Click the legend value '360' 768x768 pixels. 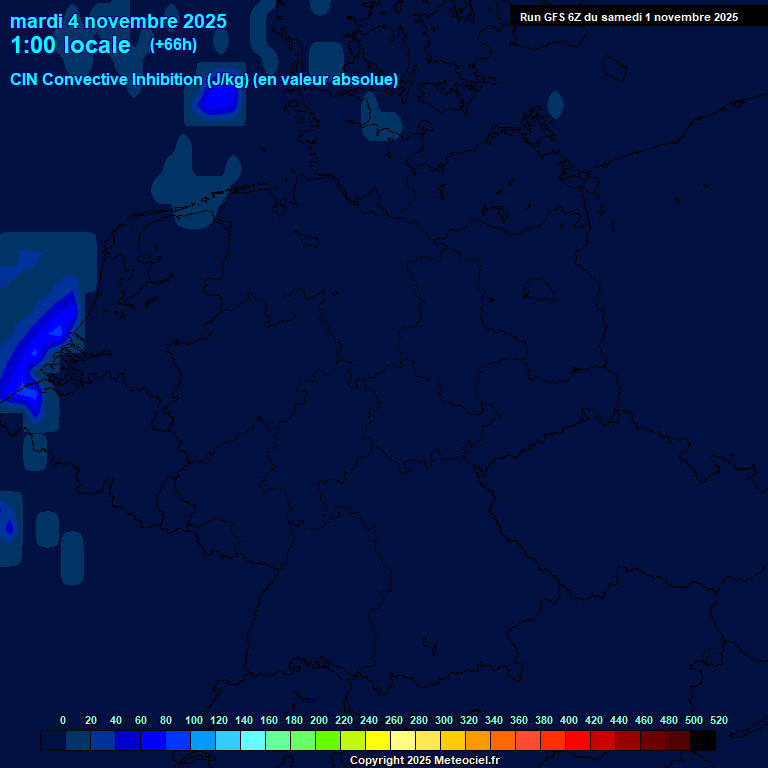tap(519, 720)
